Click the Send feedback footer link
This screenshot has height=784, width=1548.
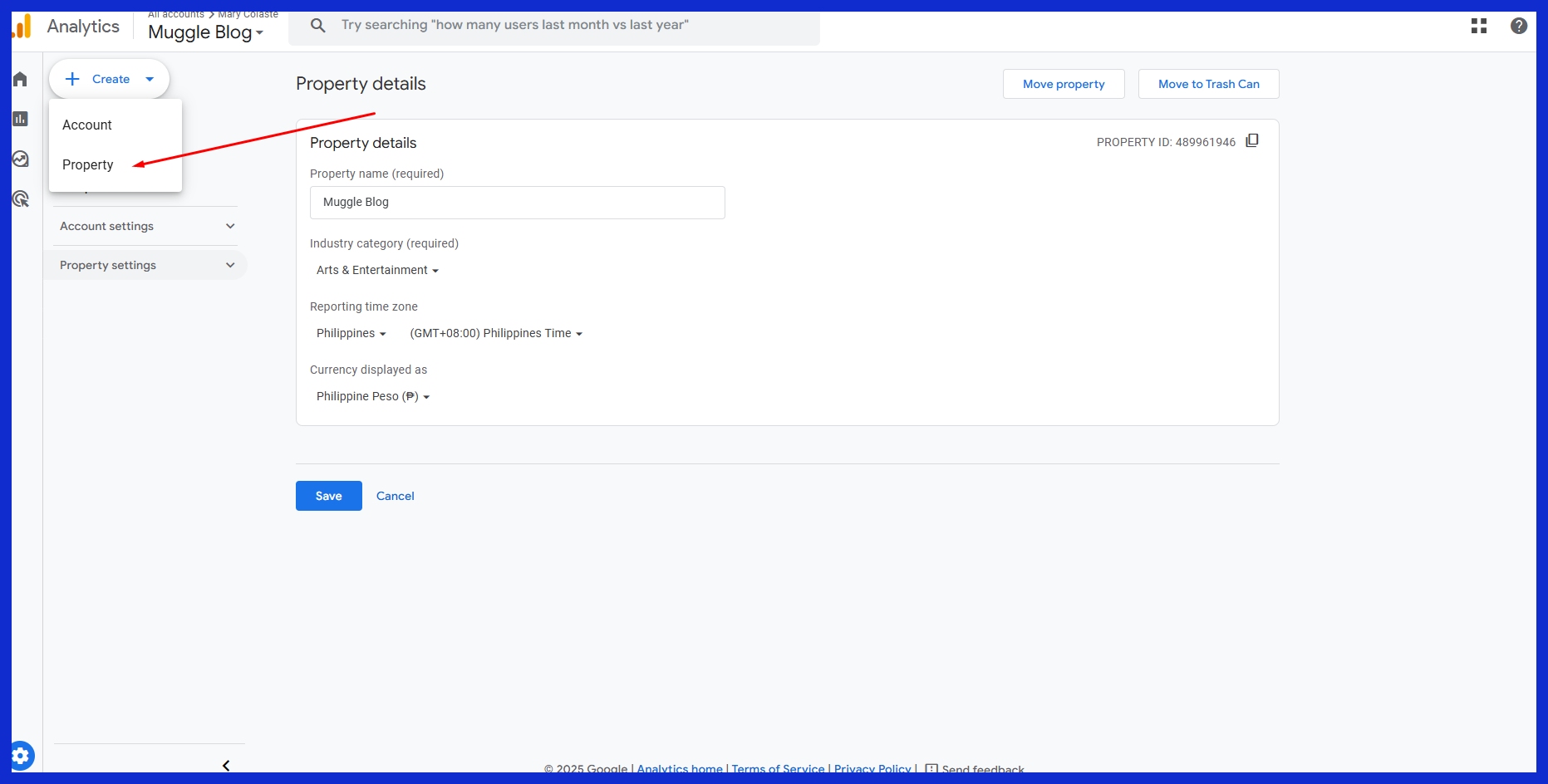983,769
